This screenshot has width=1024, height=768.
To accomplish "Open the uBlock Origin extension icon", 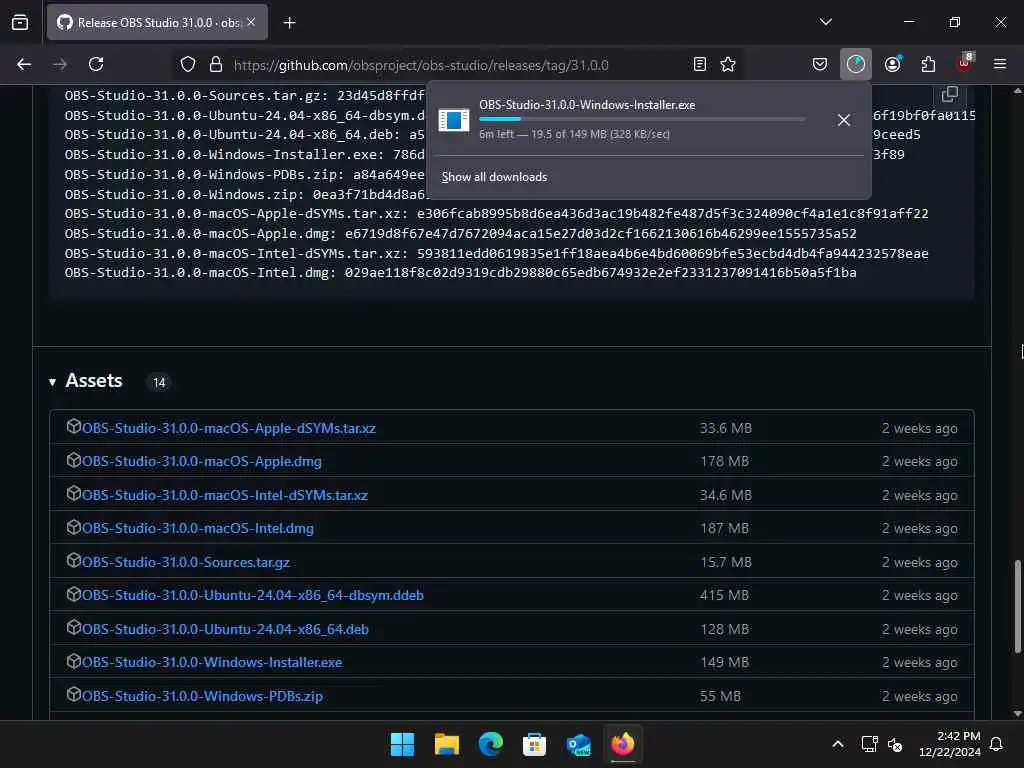I will click(x=965, y=63).
